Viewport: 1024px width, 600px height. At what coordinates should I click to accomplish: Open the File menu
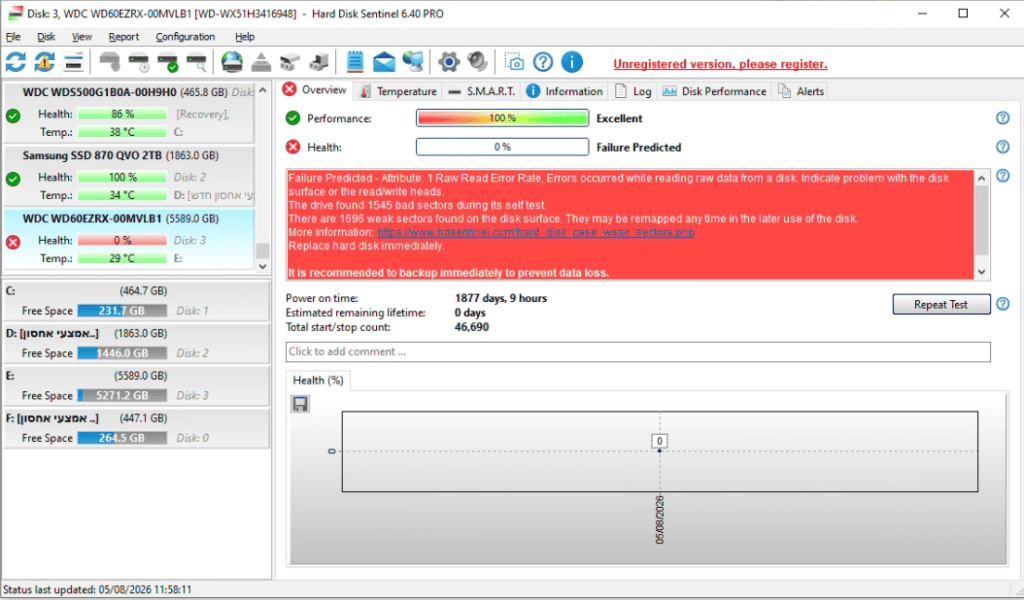point(13,37)
